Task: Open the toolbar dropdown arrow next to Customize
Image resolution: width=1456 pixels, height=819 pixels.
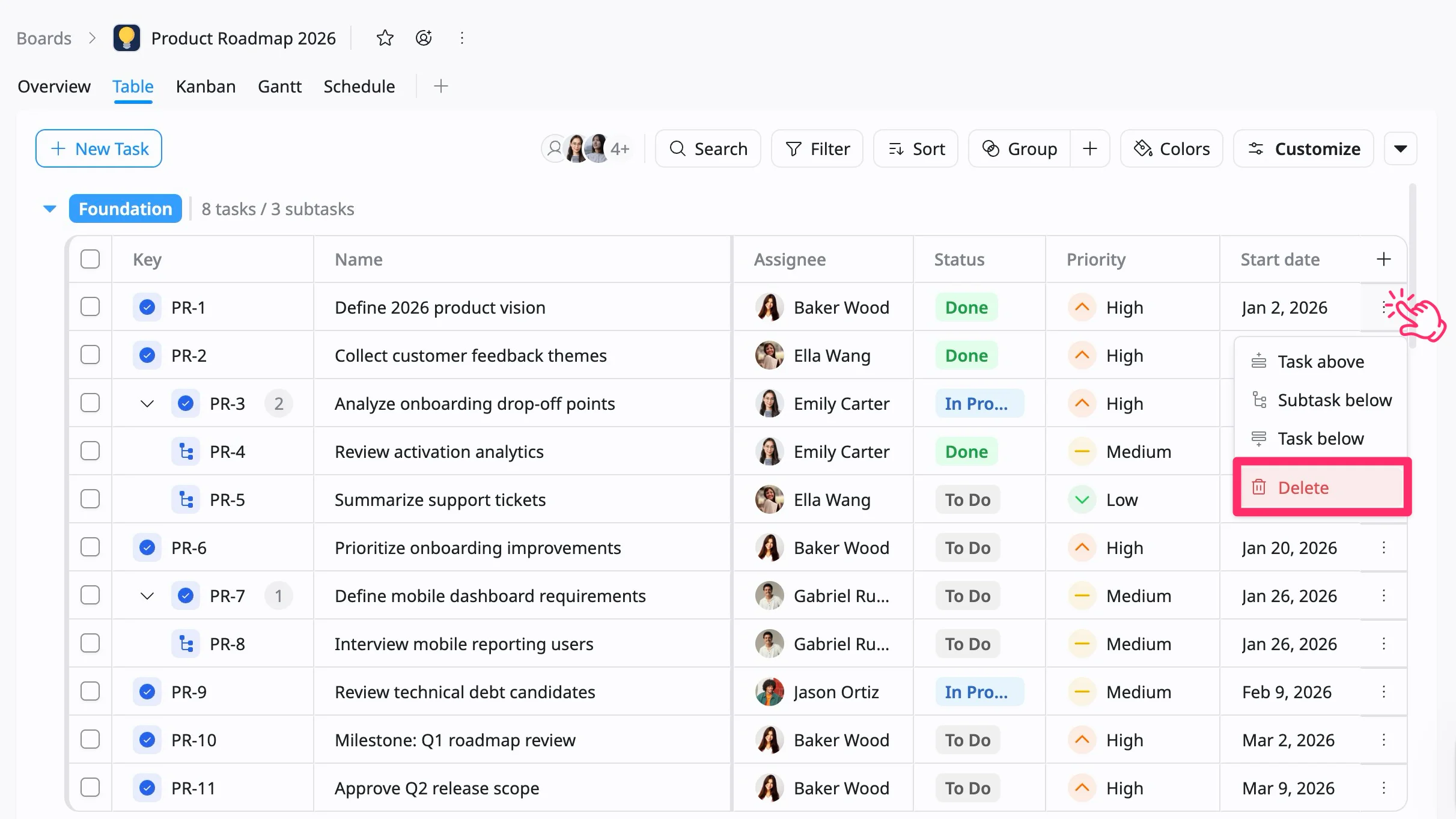Action: (x=1400, y=148)
